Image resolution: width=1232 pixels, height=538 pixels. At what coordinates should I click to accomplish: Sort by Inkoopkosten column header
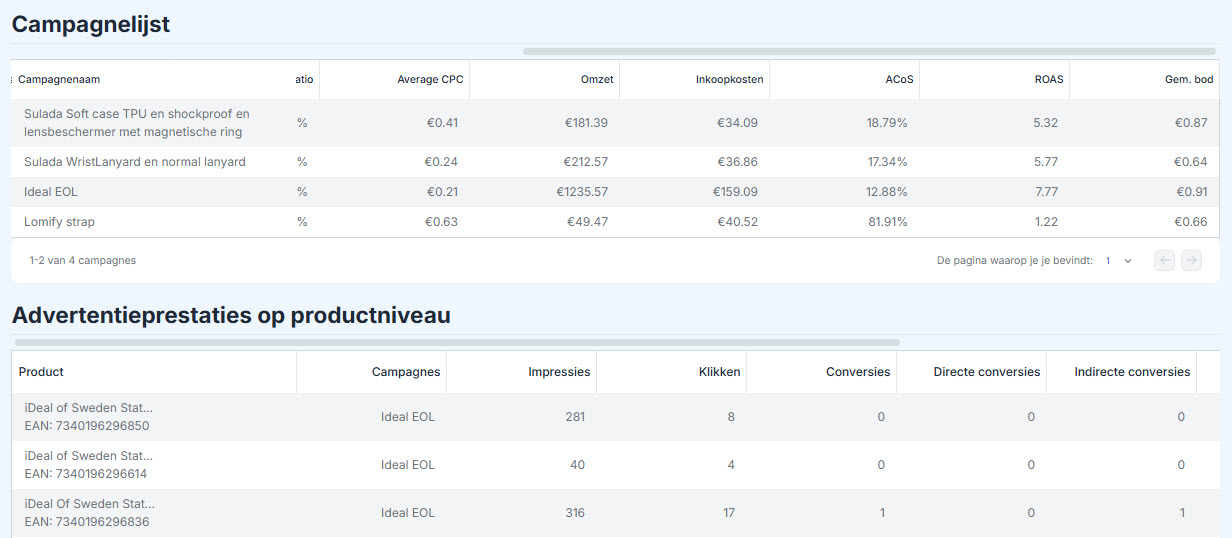point(730,79)
